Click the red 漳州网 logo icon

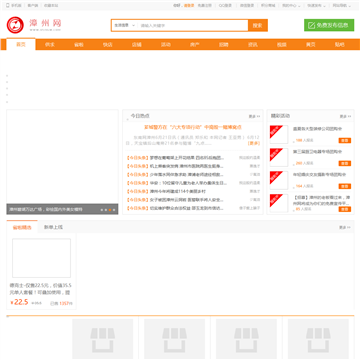(x=15, y=25)
